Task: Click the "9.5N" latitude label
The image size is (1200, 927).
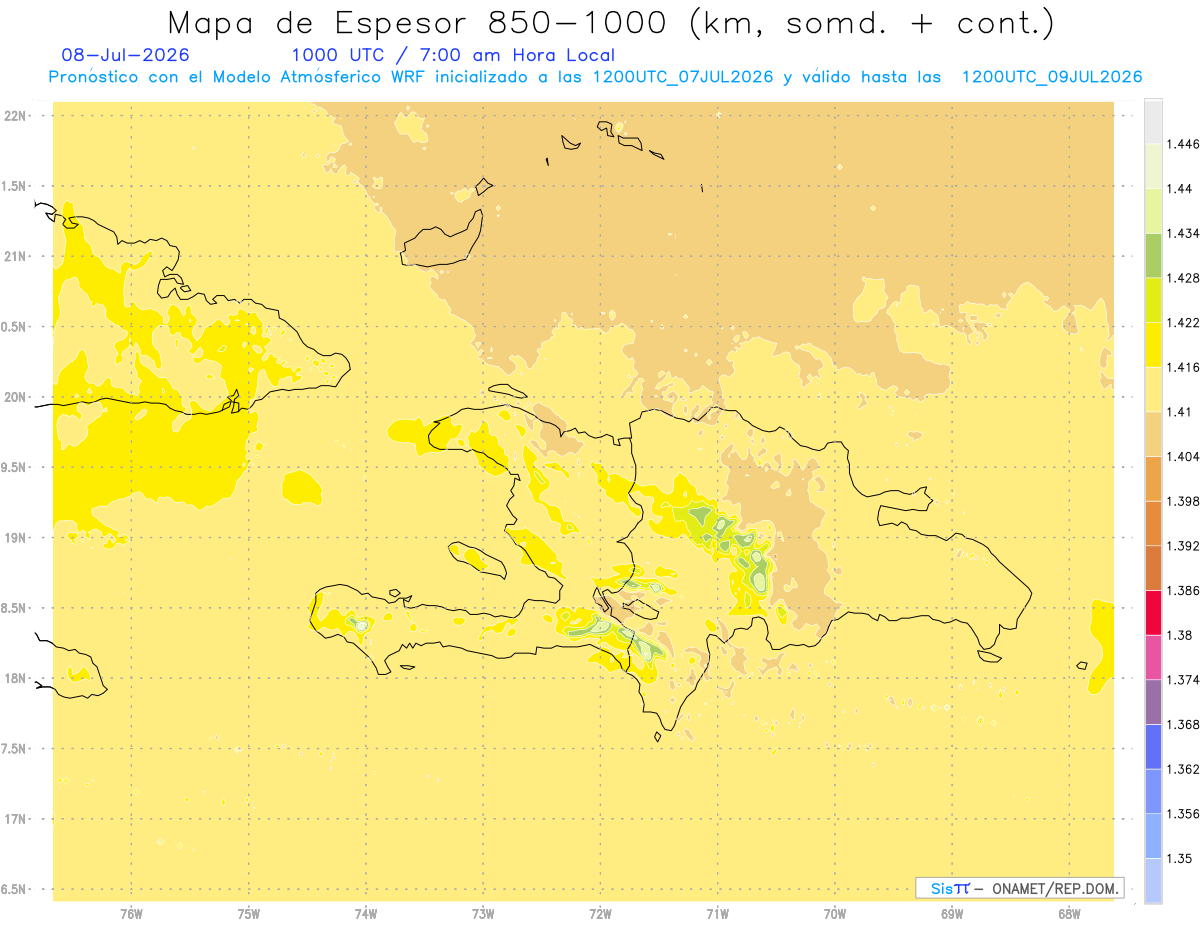Action: point(14,467)
